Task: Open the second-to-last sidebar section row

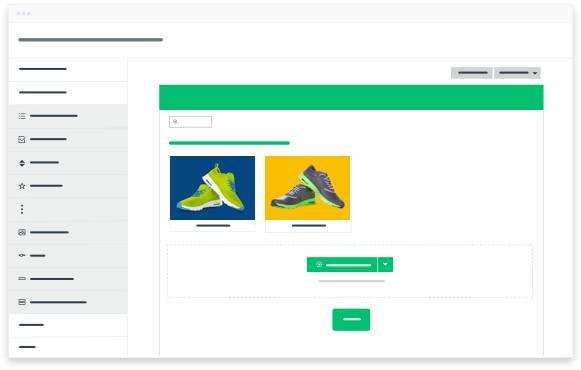Action: (68, 325)
